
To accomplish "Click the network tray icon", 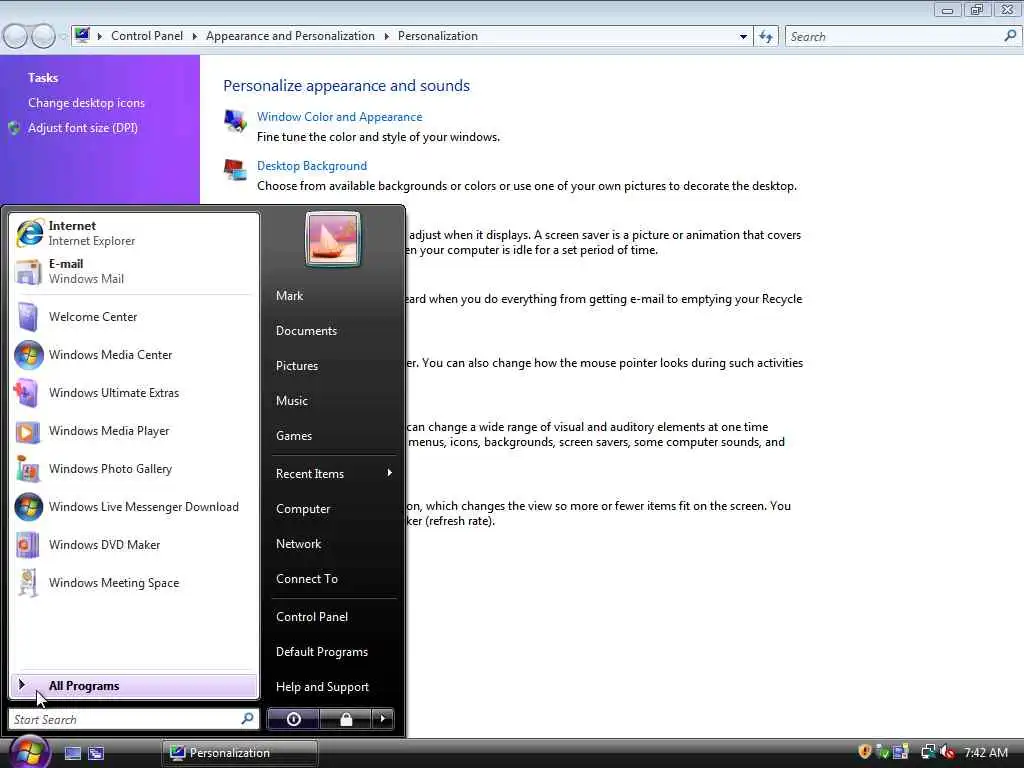I will 927,752.
